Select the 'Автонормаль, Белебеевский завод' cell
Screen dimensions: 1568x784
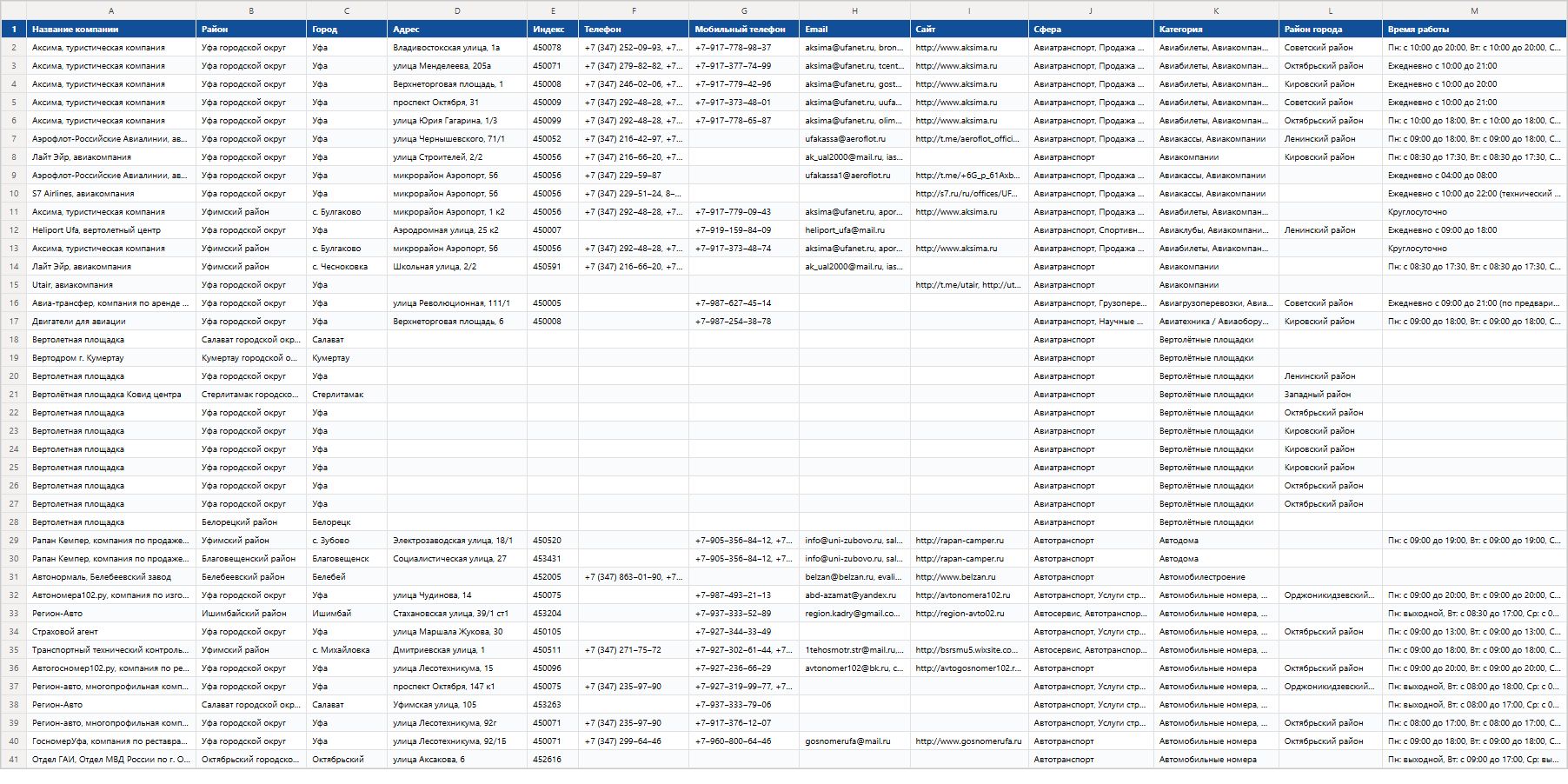click(111, 577)
